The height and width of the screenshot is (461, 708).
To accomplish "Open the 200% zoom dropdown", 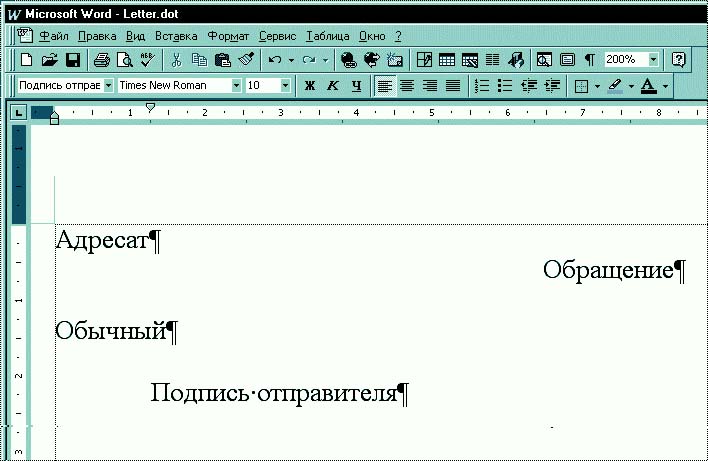I will point(653,60).
